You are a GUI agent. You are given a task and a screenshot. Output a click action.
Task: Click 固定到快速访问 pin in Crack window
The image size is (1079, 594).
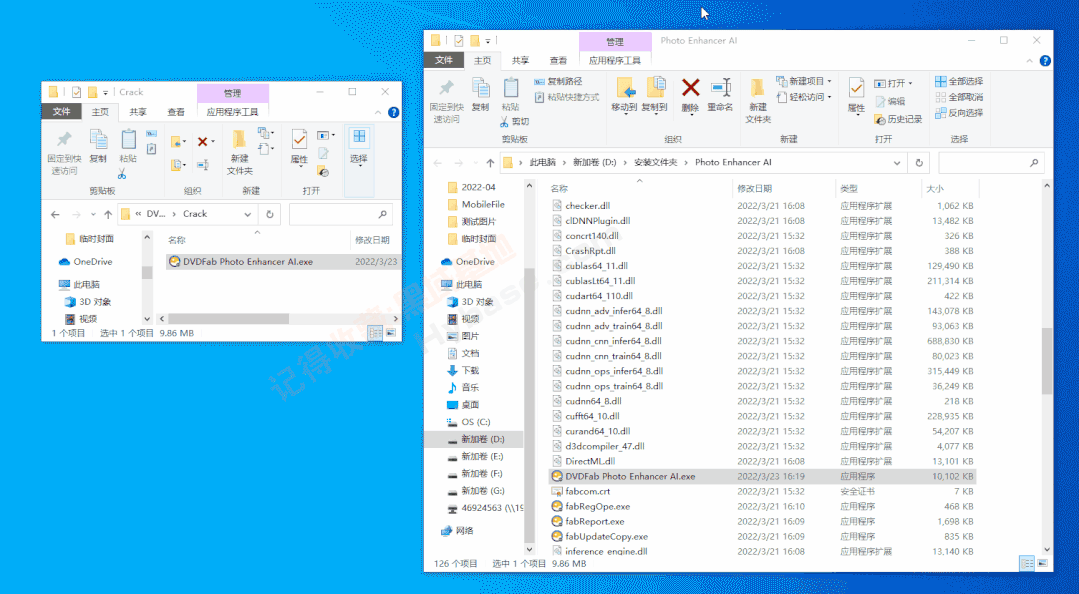(x=64, y=139)
